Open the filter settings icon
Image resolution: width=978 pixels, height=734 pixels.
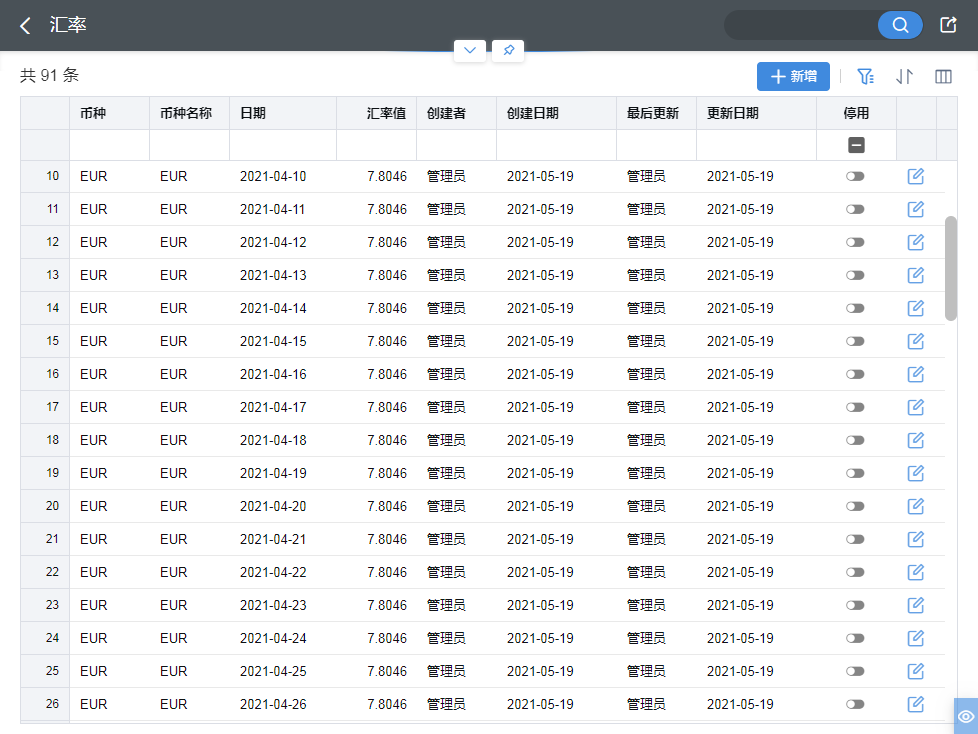point(865,76)
